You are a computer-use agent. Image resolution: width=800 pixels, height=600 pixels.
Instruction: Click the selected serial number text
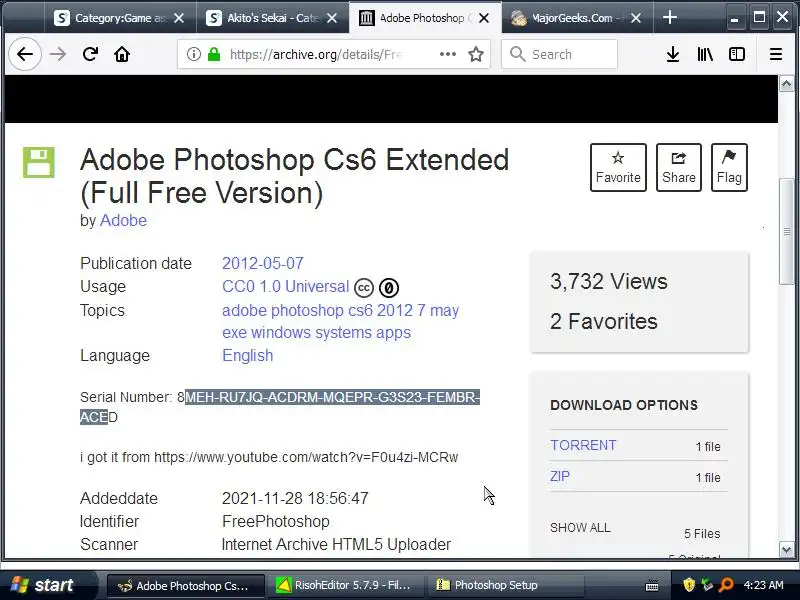tap(332, 397)
